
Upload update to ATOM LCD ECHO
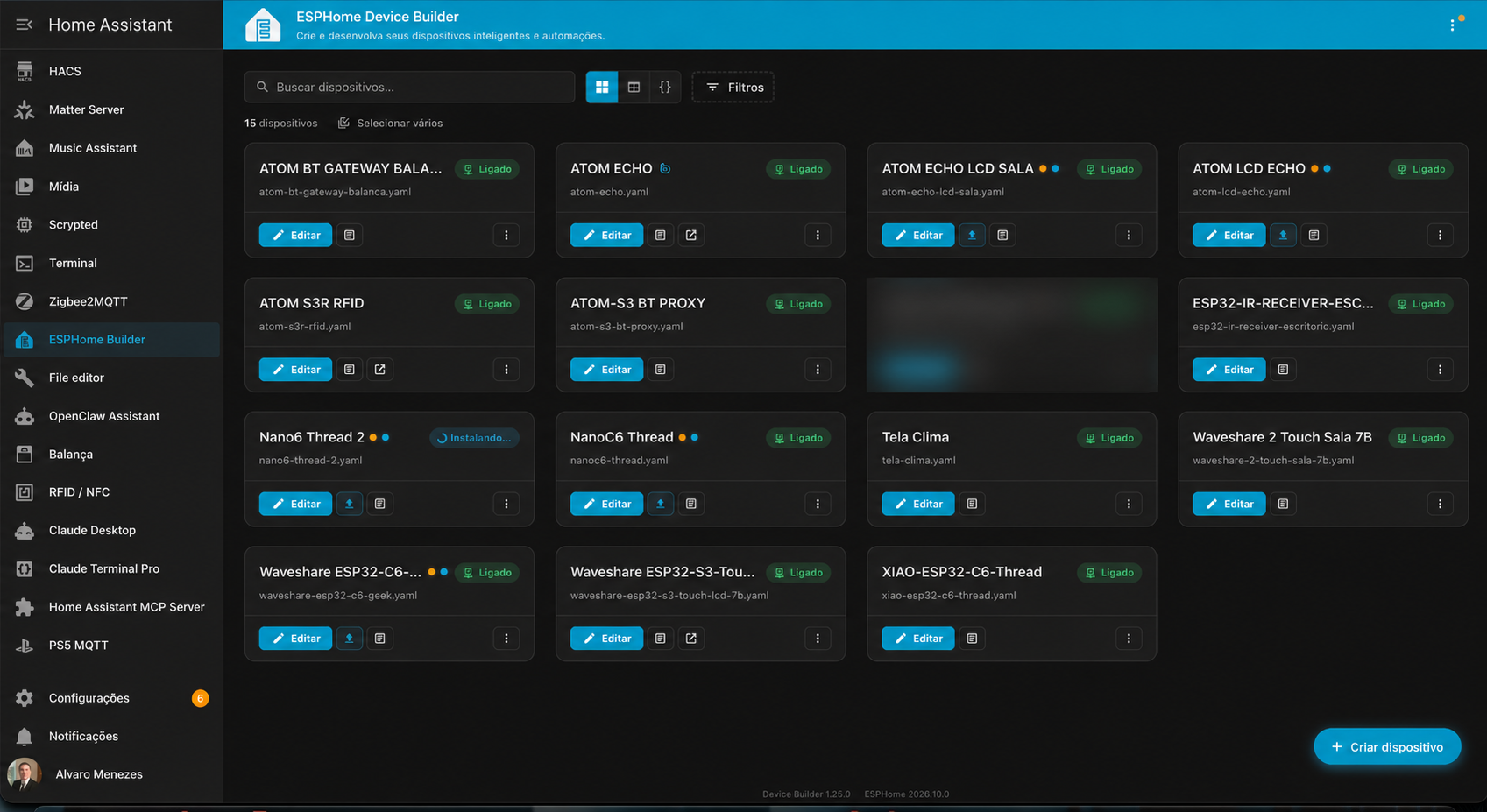[x=1283, y=235]
